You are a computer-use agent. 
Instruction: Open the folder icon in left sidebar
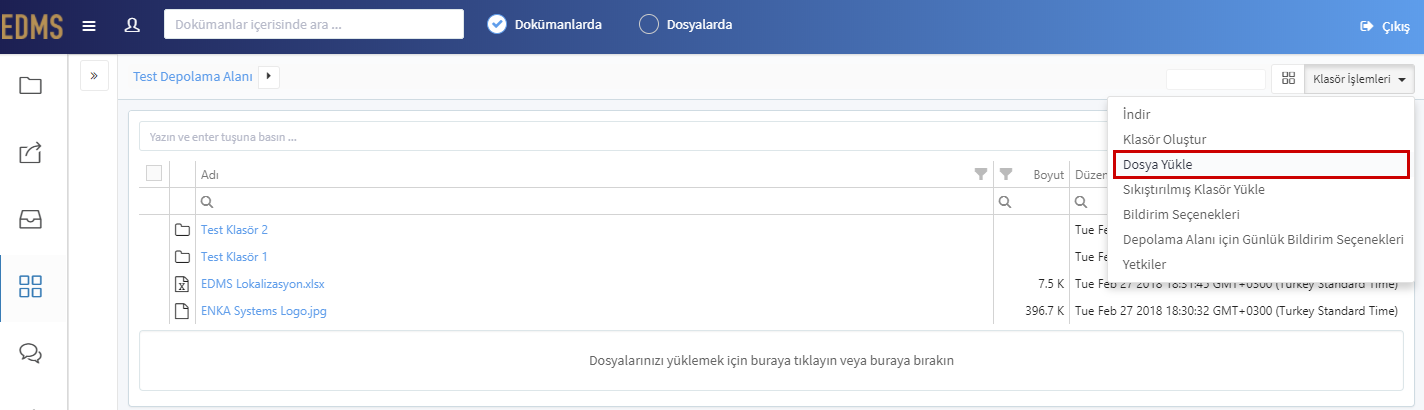pos(31,86)
